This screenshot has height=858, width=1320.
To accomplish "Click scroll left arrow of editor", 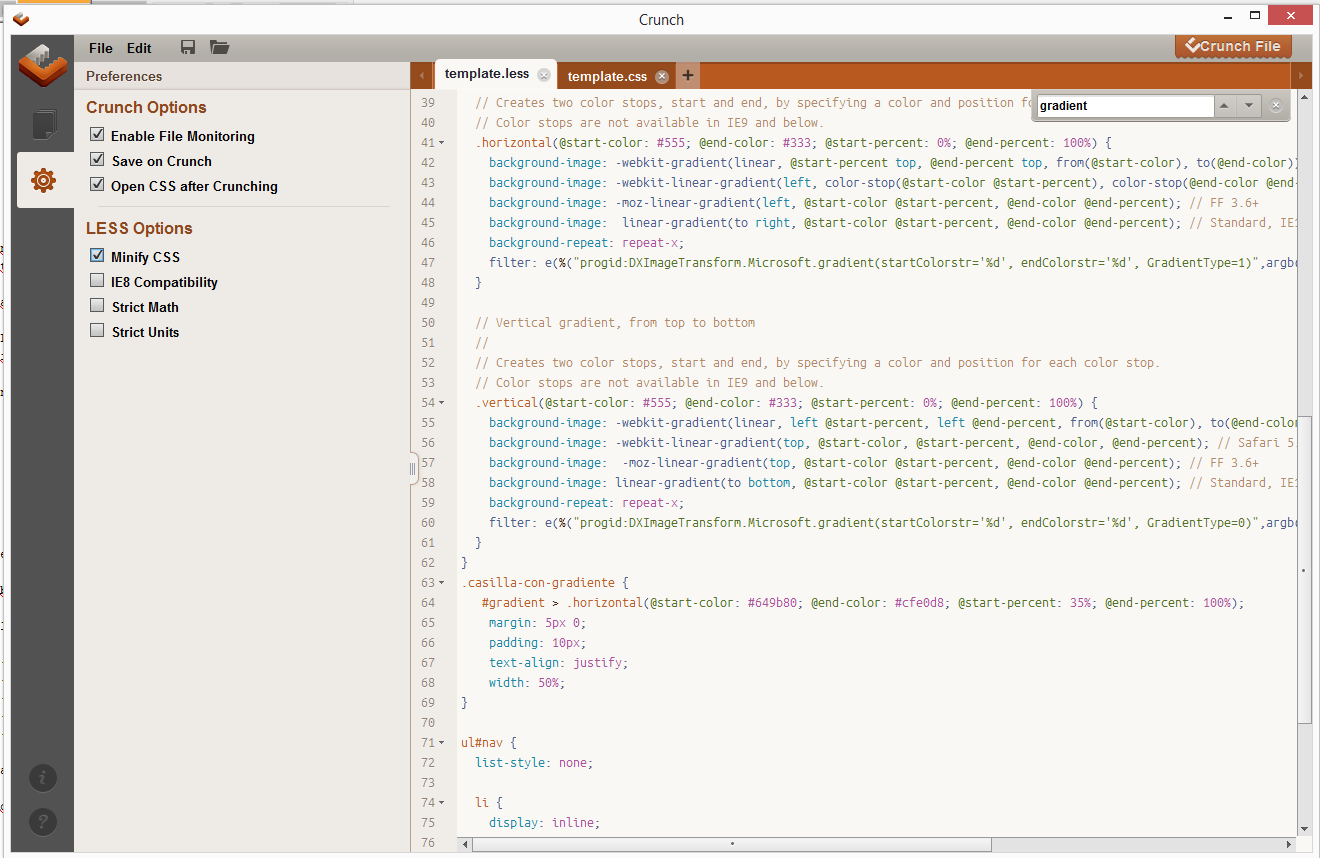I will click(464, 845).
